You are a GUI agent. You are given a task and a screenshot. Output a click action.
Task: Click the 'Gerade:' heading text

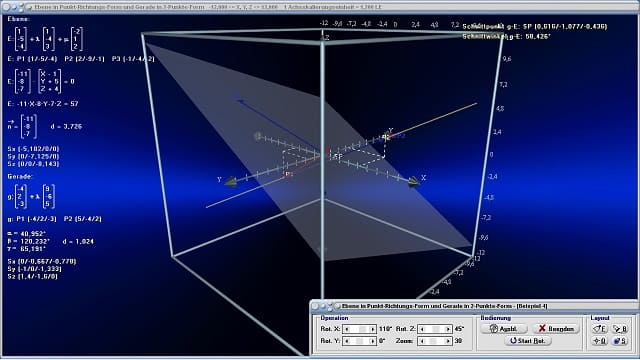pos(20,176)
